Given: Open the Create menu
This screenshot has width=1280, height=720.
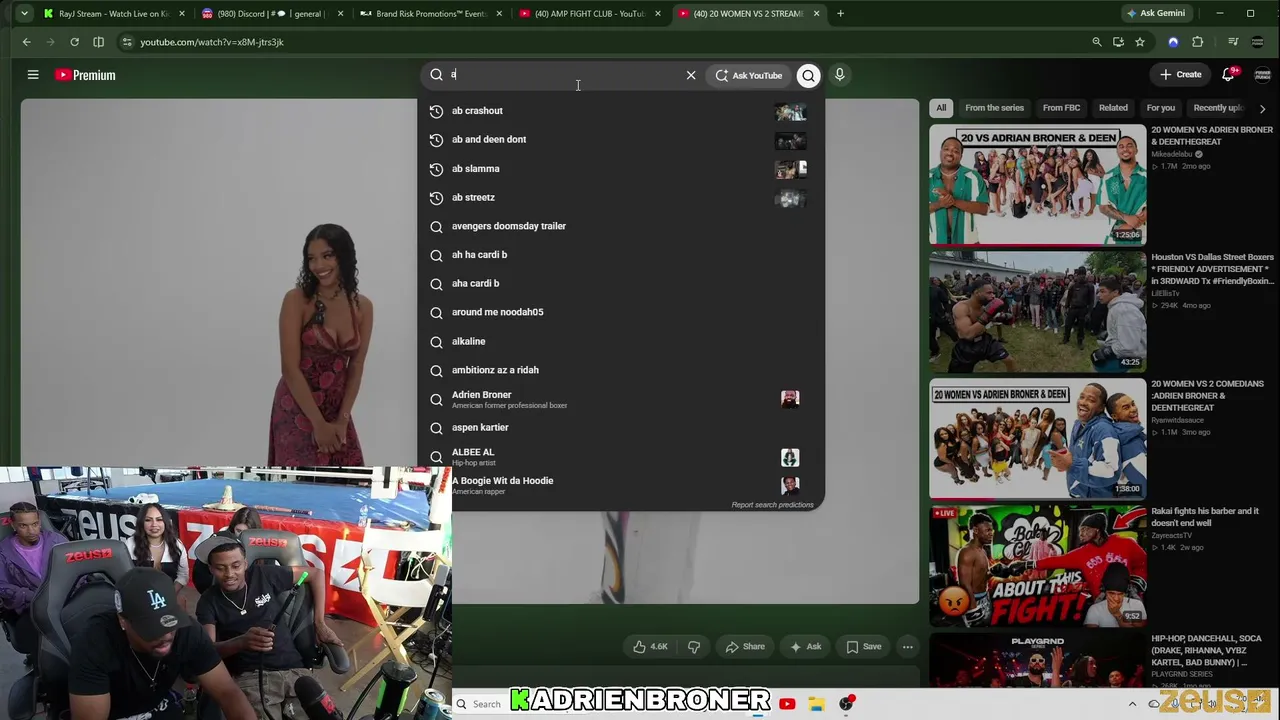Looking at the screenshot, I should coord(1181,75).
